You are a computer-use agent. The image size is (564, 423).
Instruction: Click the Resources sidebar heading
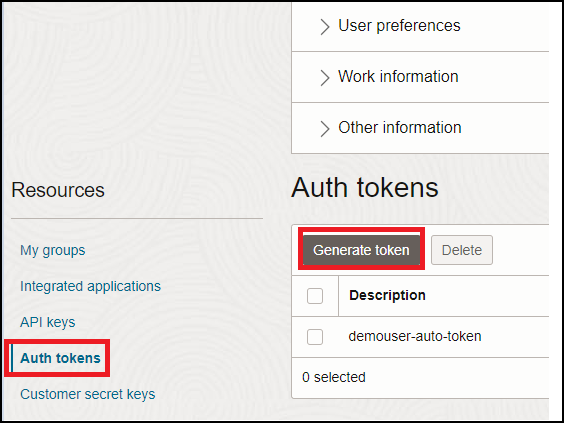(58, 190)
